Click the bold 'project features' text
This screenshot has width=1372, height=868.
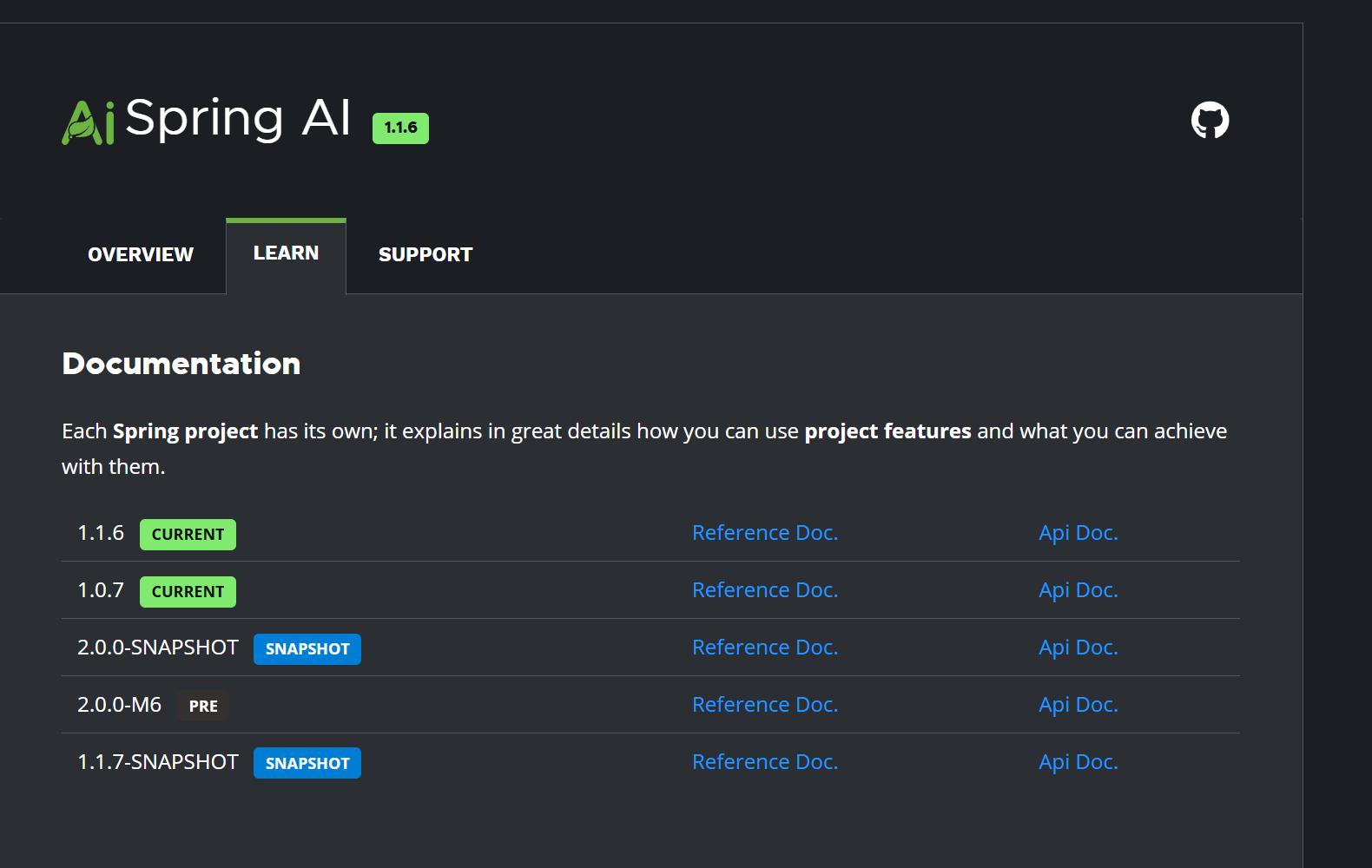(x=887, y=431)
